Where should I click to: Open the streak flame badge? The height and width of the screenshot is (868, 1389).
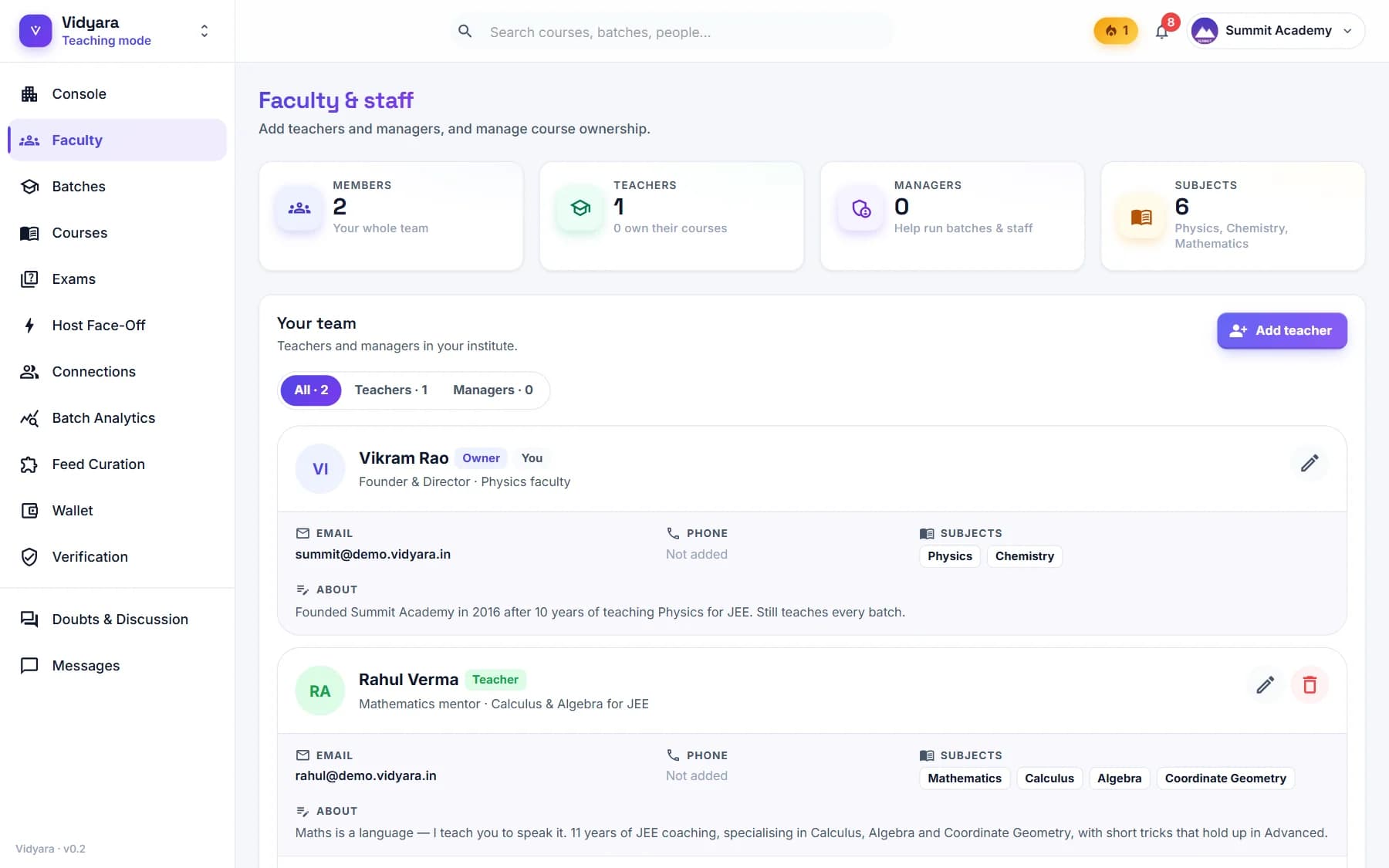click(1116, 31)
